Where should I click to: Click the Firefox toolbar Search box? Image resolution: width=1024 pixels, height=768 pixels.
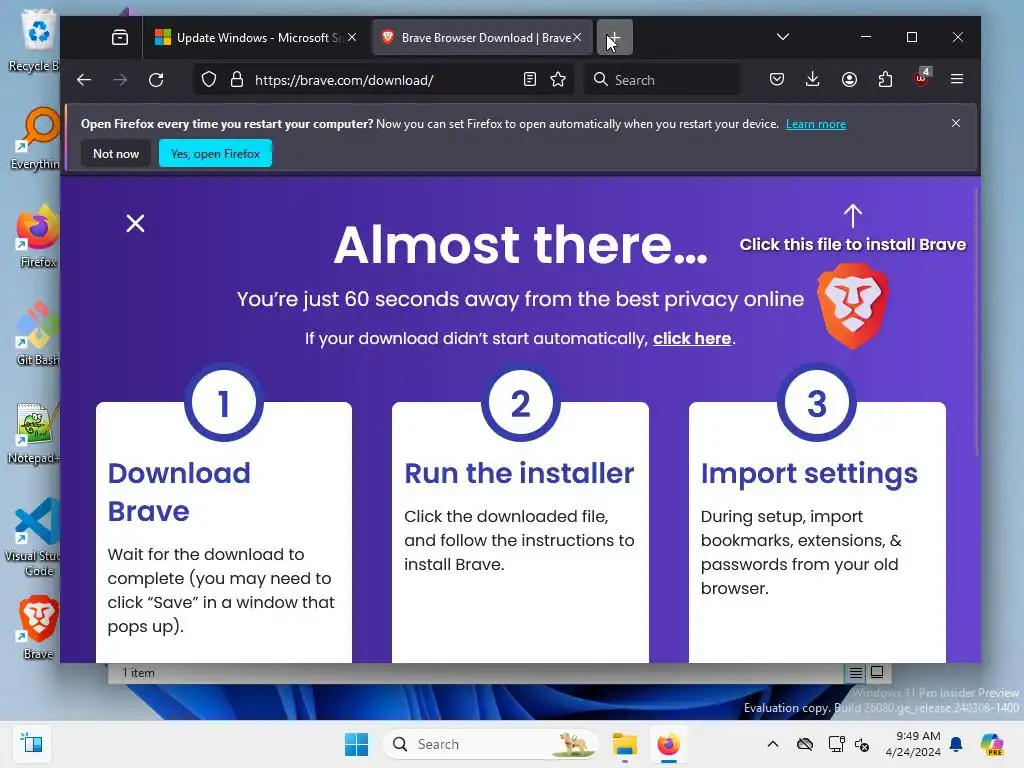tap(662, 80)
